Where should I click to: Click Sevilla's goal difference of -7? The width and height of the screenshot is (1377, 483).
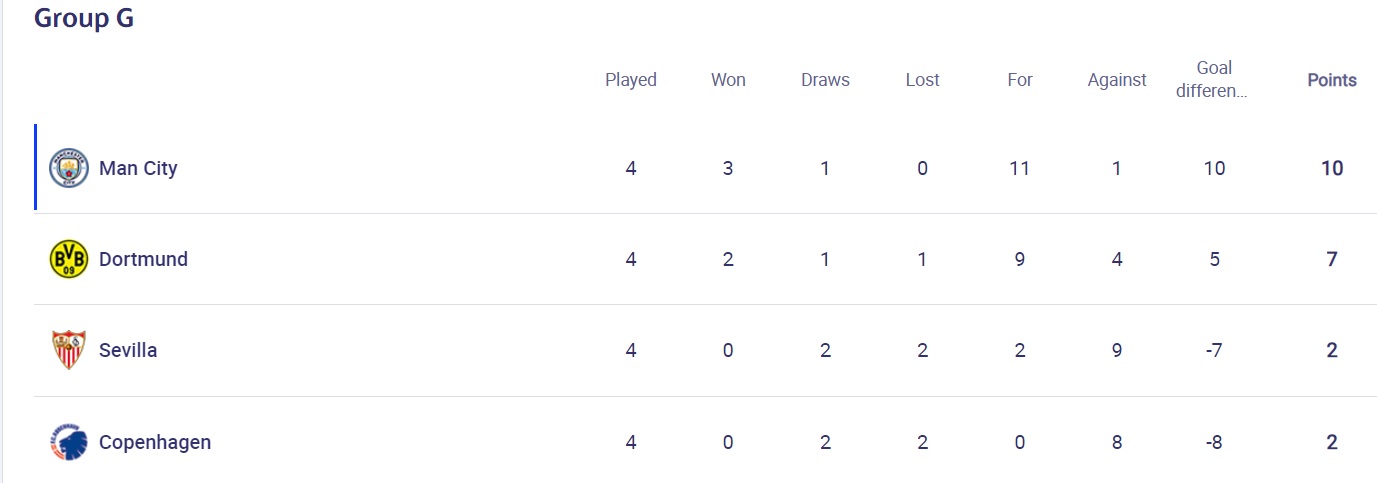pos(1214,350)
